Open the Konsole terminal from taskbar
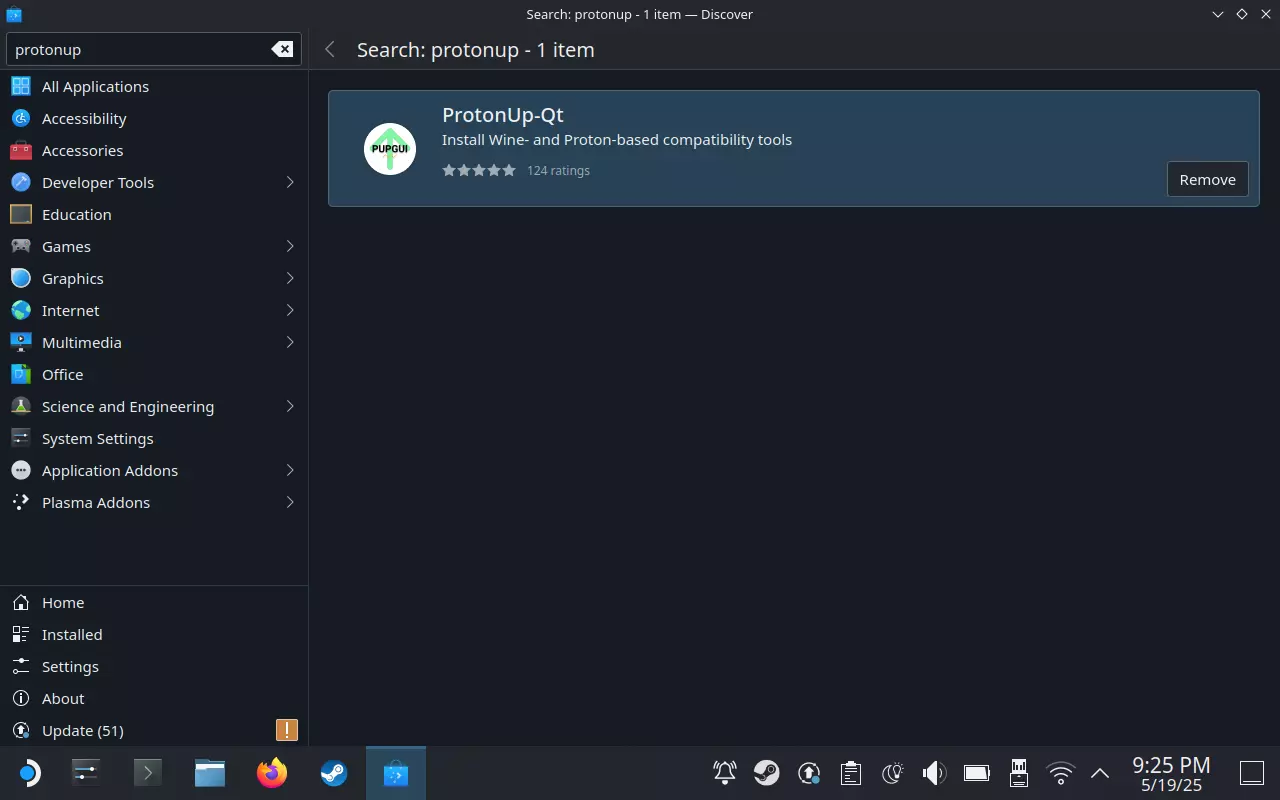 pos(148,773)
